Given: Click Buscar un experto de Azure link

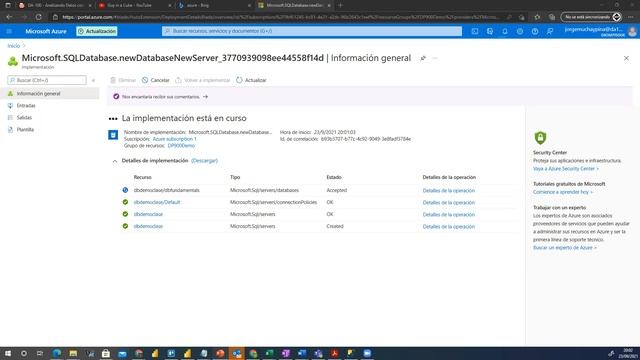Looking at the screenshot, I should click(564, 248).
